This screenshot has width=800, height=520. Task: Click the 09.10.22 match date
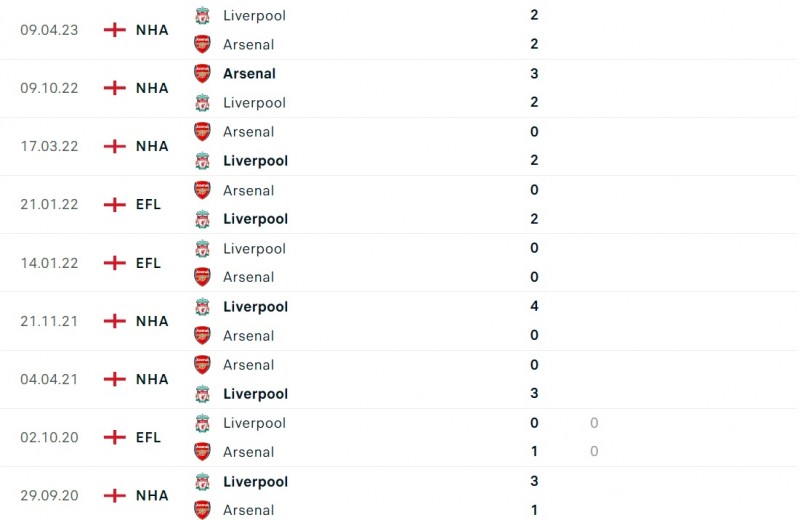tap(48, 88)
